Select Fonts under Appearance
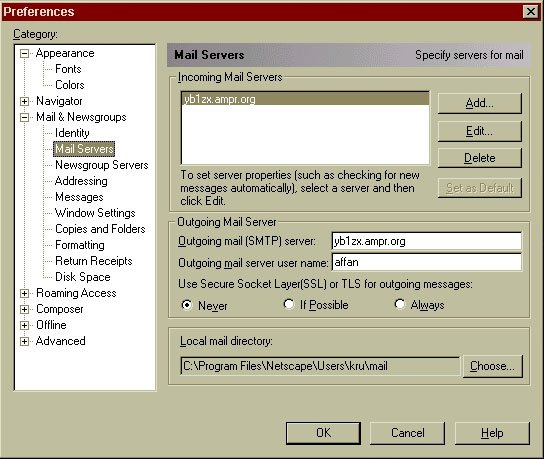 (x=68, y=69)
